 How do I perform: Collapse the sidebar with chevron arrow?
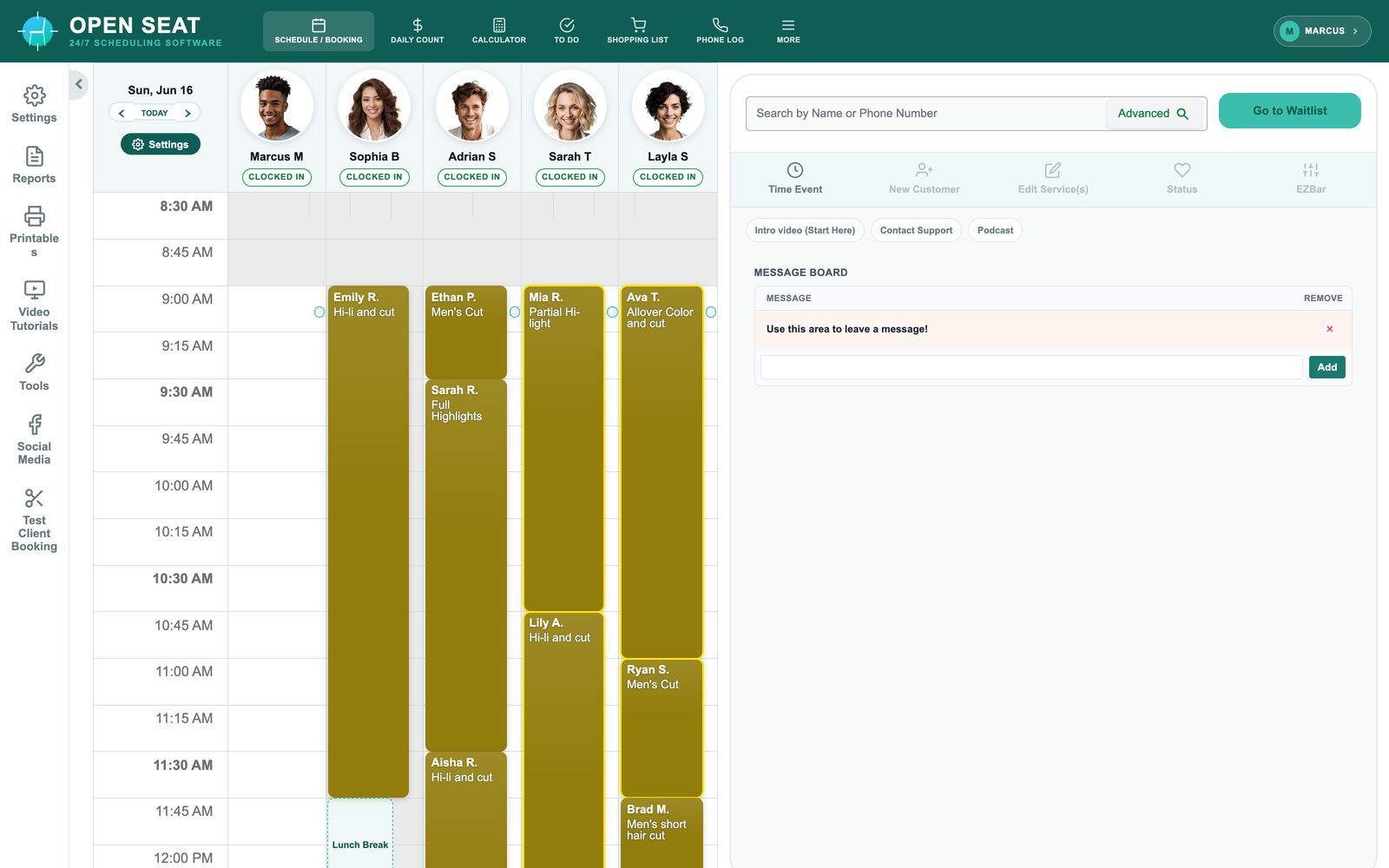tap(79, 84)
